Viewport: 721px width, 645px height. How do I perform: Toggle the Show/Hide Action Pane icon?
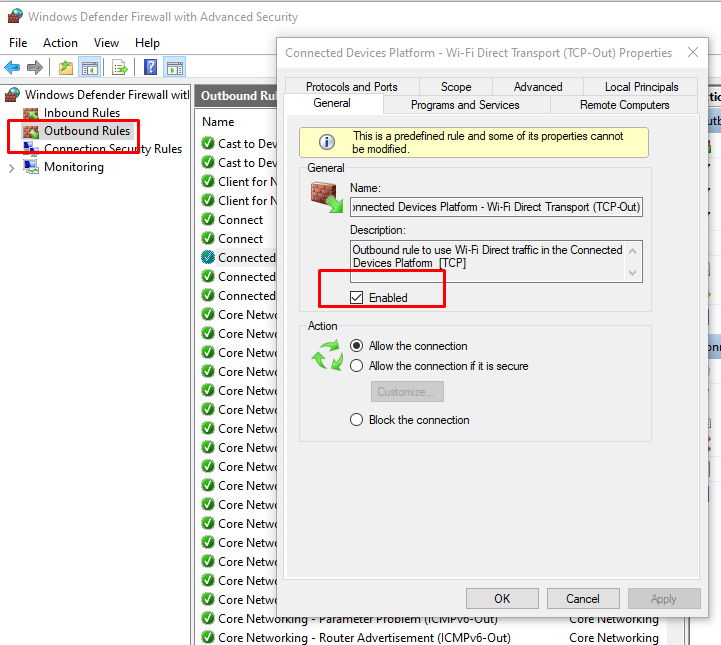point(175,68)
